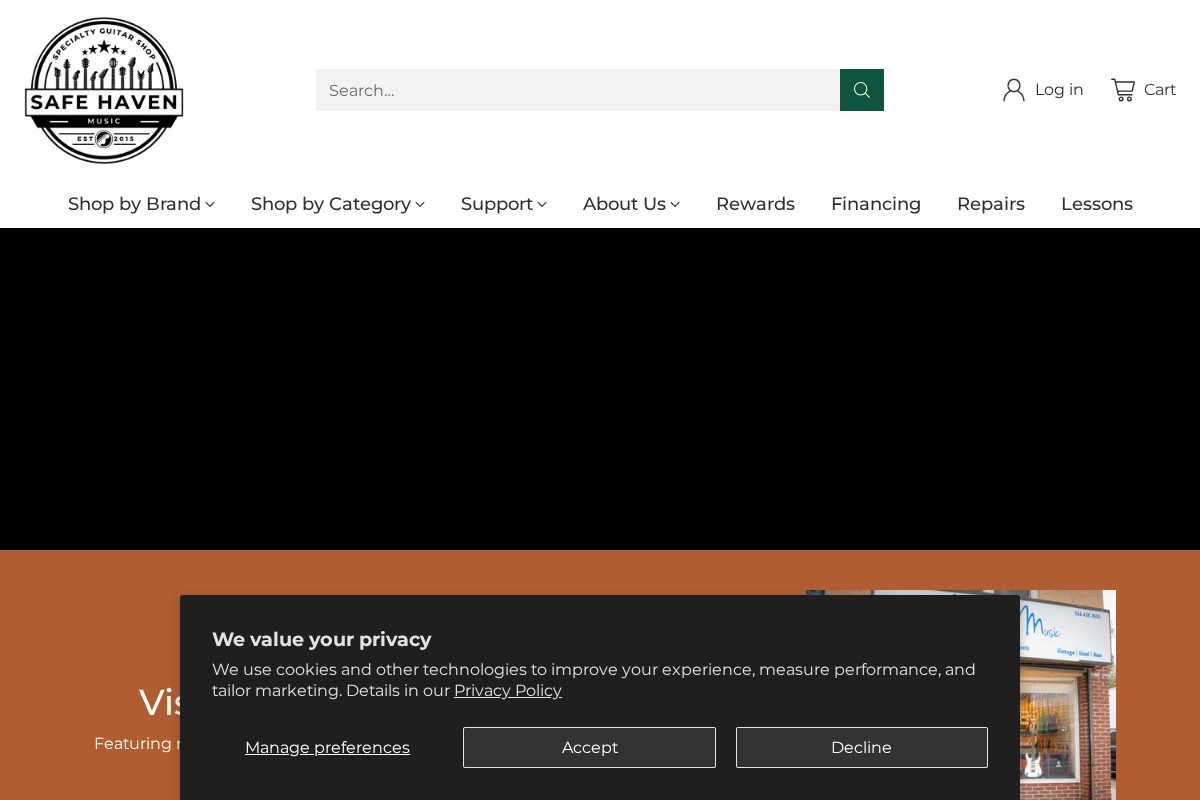This screenshot has width=1200, height=800.
Task: Open the Shop by Category dropdown
Action: [337, 204]
